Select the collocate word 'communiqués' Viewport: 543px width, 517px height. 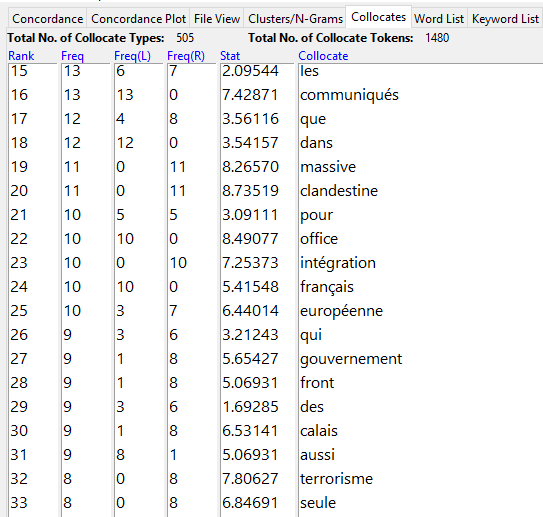[x=349, y=95]
